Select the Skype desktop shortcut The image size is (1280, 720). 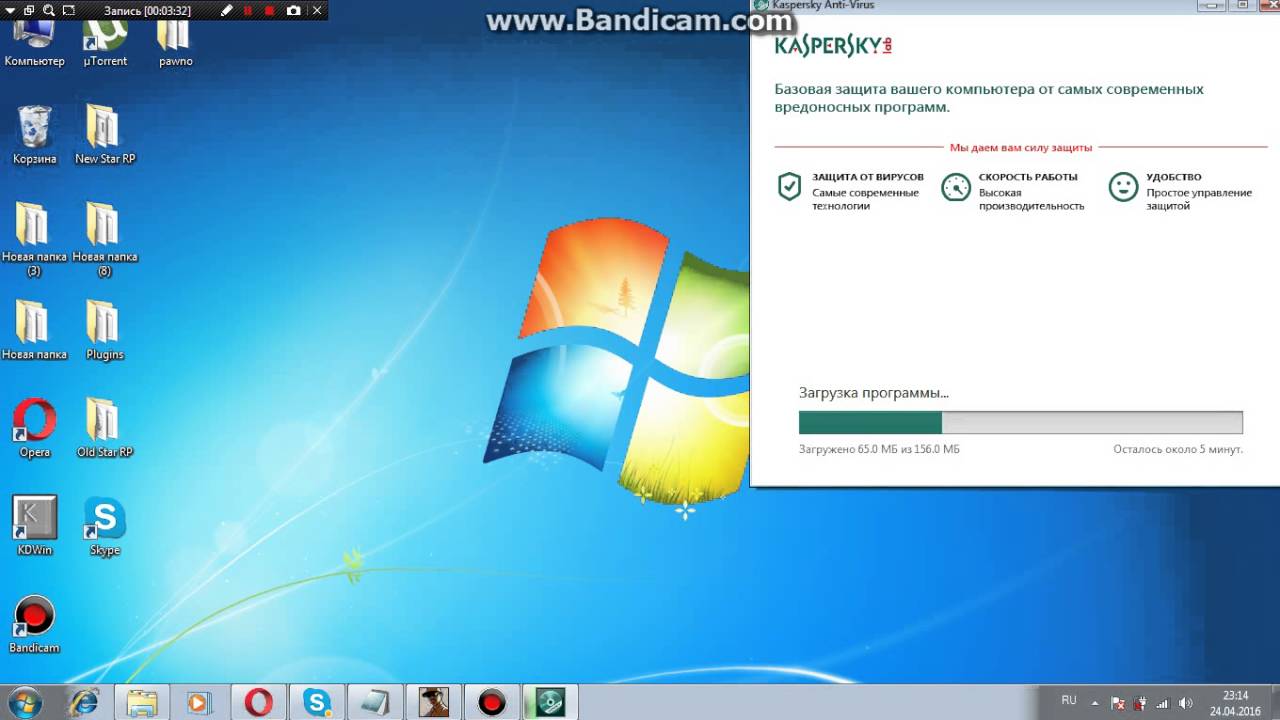[x=105, y=526]
